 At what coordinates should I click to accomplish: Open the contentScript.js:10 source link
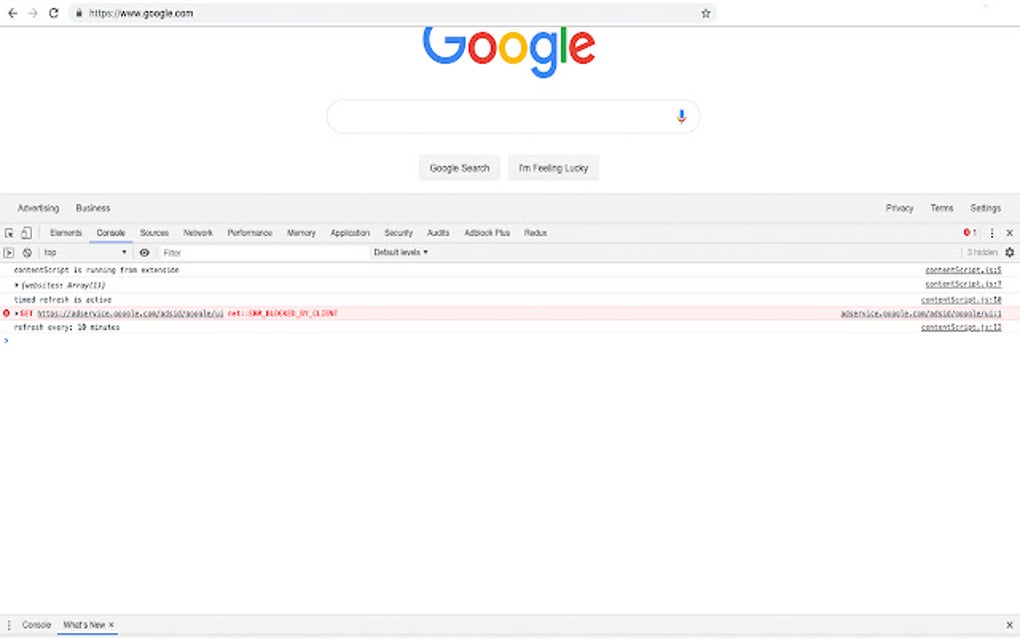tap(964, 298)
